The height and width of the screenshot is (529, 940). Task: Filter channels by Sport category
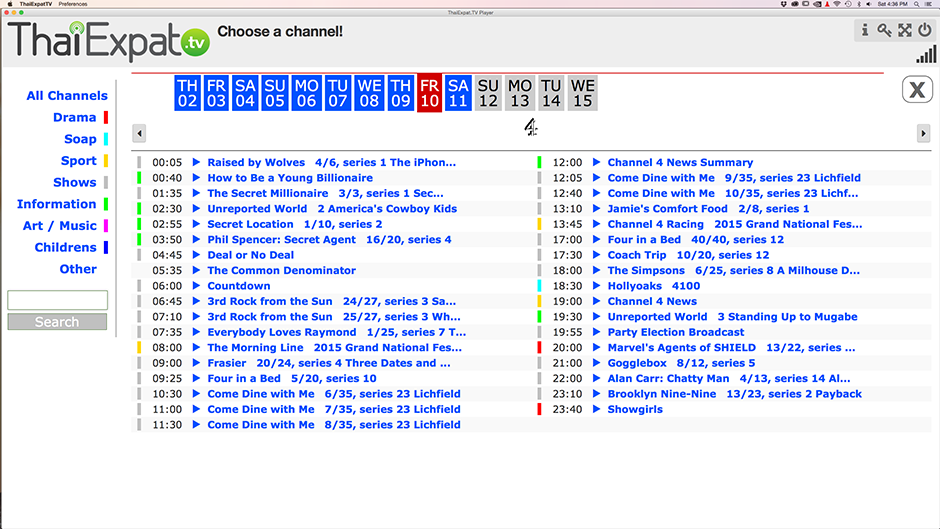pyautogui.click(x=79, y=161)
